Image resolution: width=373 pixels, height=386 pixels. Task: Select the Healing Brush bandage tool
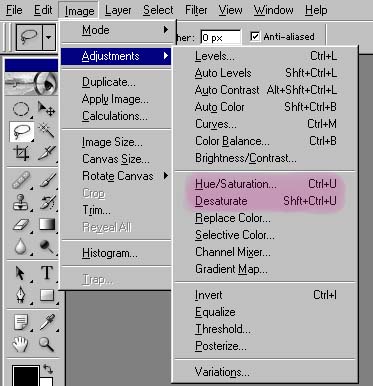[21, 181]
